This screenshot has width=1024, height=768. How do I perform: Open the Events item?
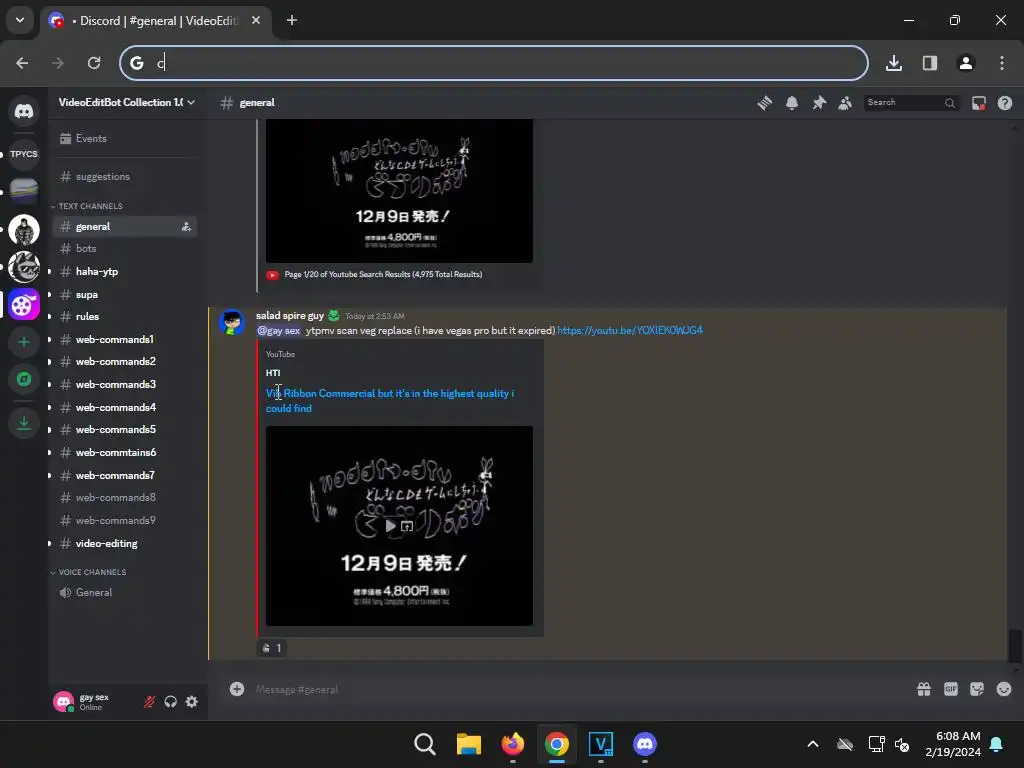click(x=125, y=138)
